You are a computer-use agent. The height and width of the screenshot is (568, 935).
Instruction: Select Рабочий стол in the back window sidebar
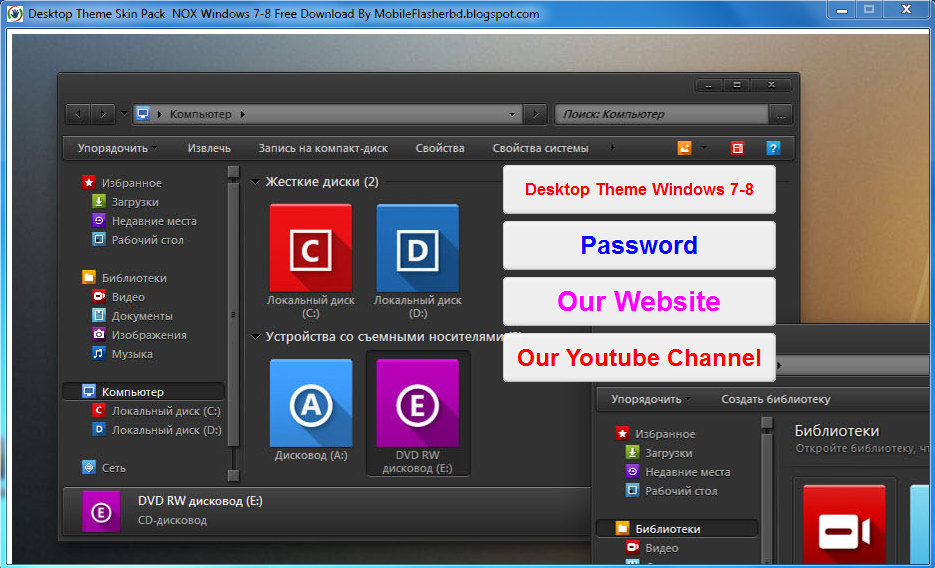click(681, 491)
